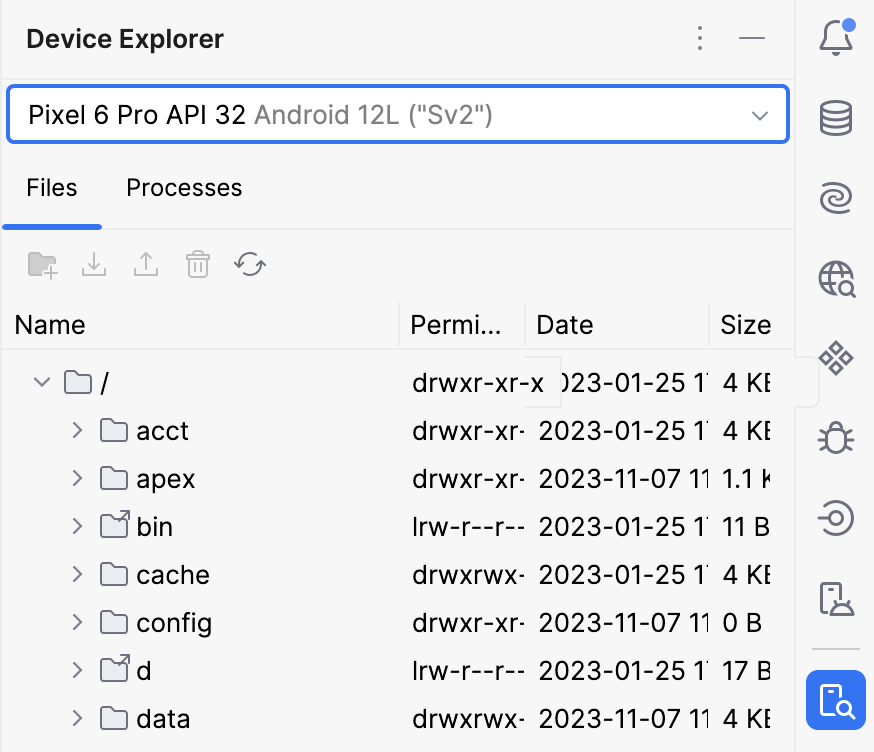Open the Pixel 6 Pro device dropdown

click(x=397, y=115)
